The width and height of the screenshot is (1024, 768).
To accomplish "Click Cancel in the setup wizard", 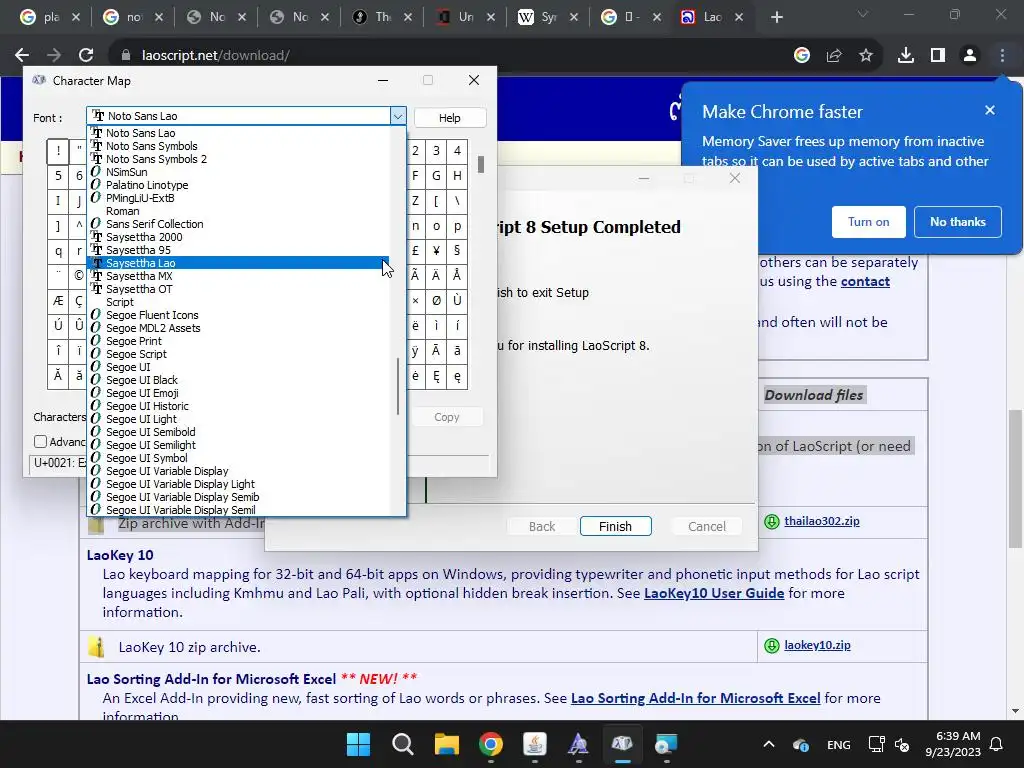I will pyautogui.click(x=707, y=526).
